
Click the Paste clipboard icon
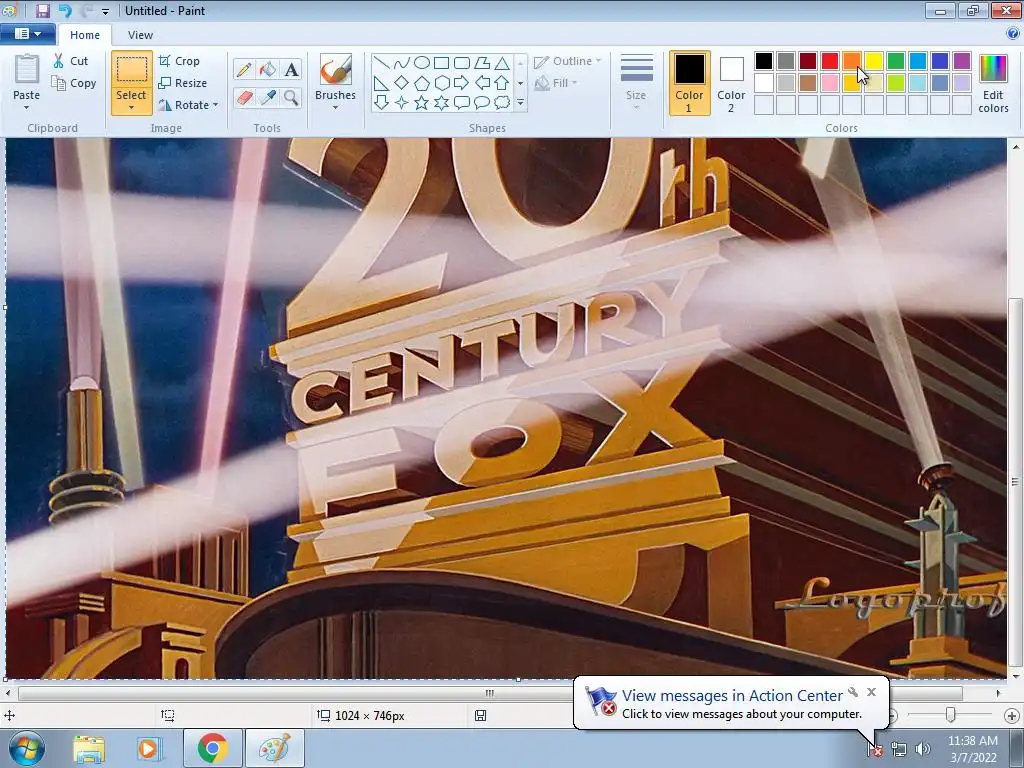tap(27, 70)
